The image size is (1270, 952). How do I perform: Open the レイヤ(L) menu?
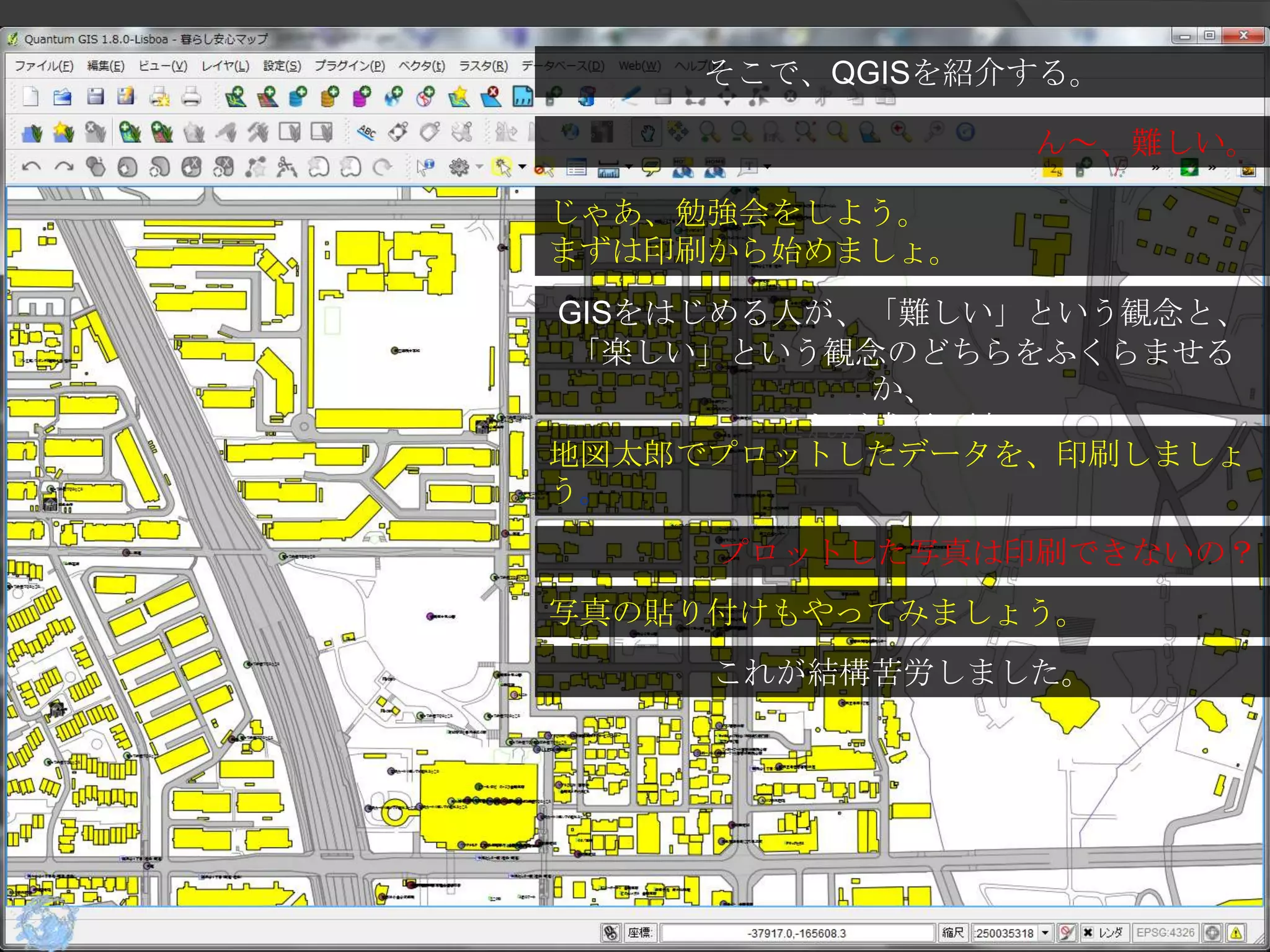[225, 66]
